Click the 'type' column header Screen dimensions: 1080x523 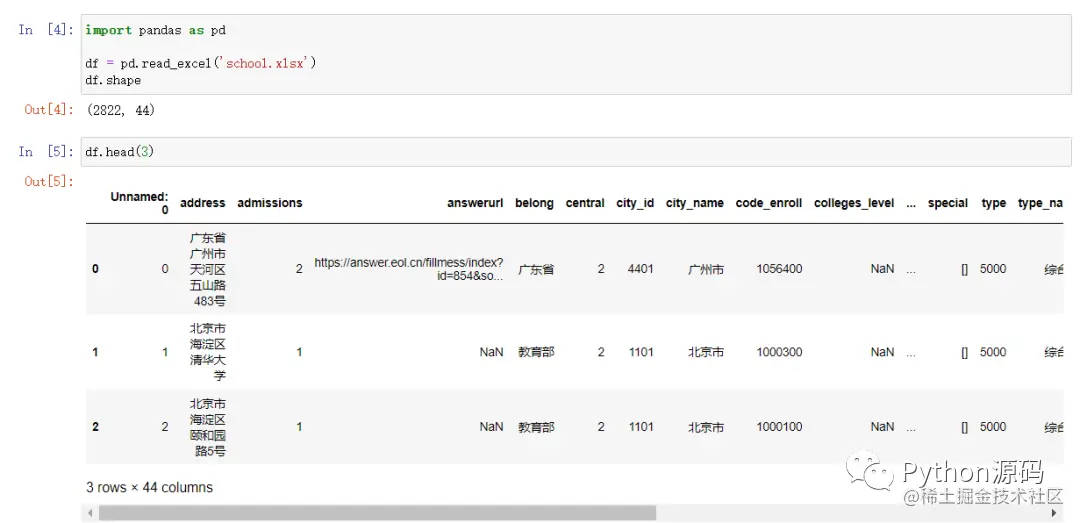click(x=994, y=203)
